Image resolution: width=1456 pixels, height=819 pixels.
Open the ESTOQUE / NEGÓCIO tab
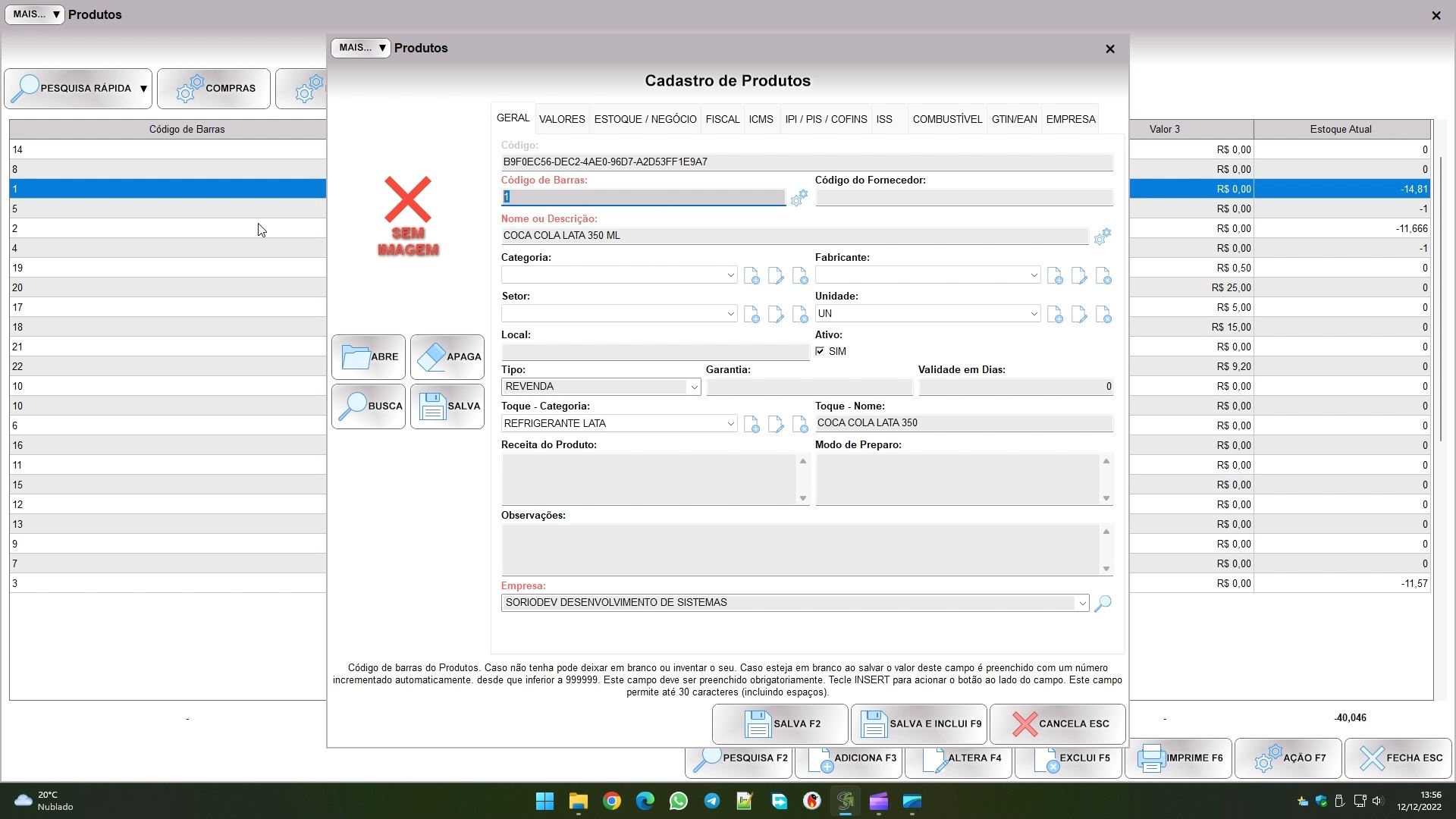pyautogui.click(x=645, y=120)
